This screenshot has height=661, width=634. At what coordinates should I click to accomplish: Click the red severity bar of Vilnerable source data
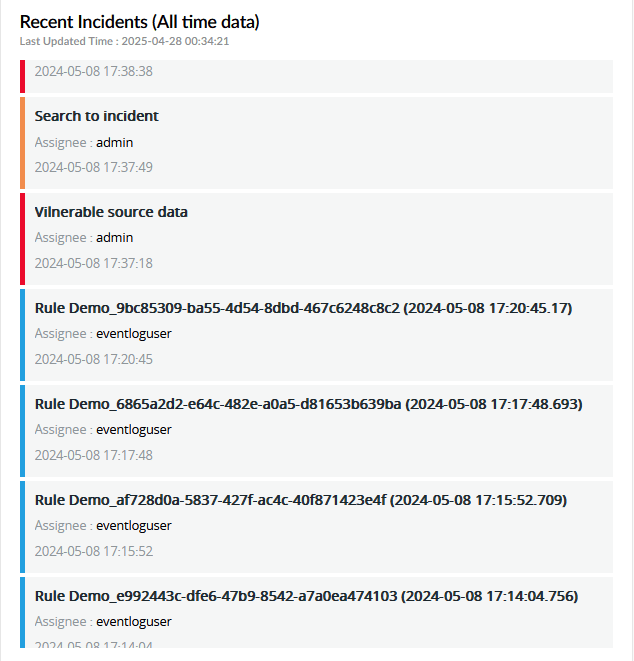pyautogui.click(x=22, y=239)
